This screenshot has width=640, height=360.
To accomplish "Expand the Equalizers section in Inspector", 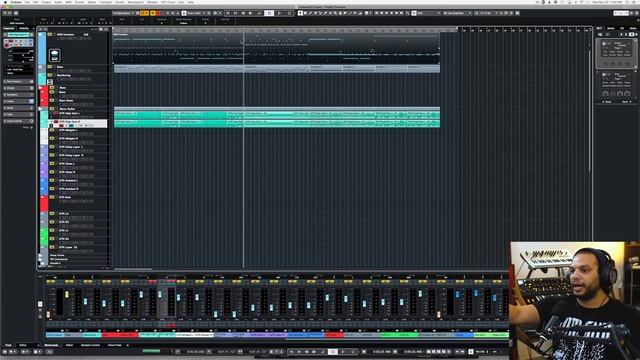I will [x=18, y=95].
